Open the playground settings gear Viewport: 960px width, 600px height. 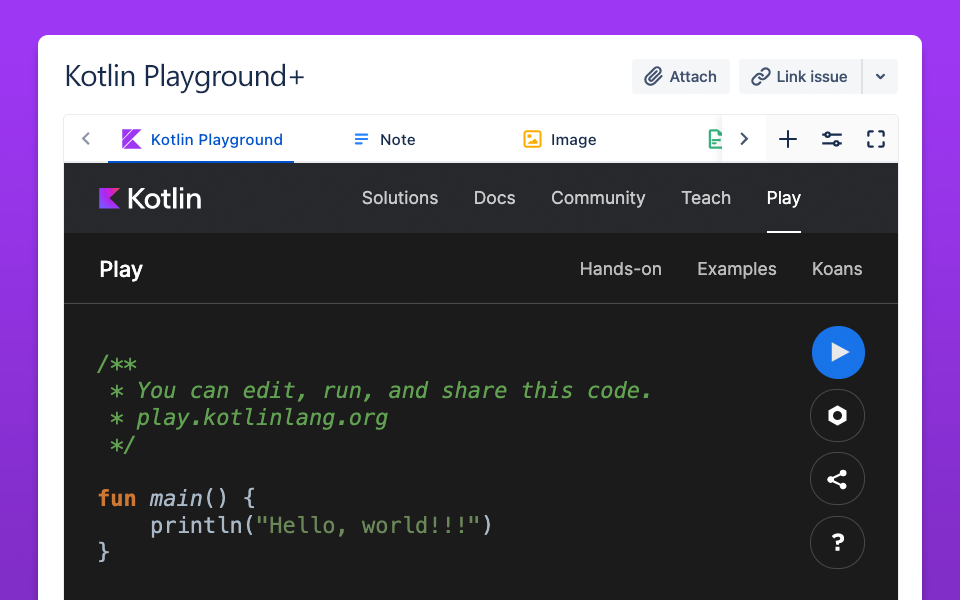click(837, 415)
